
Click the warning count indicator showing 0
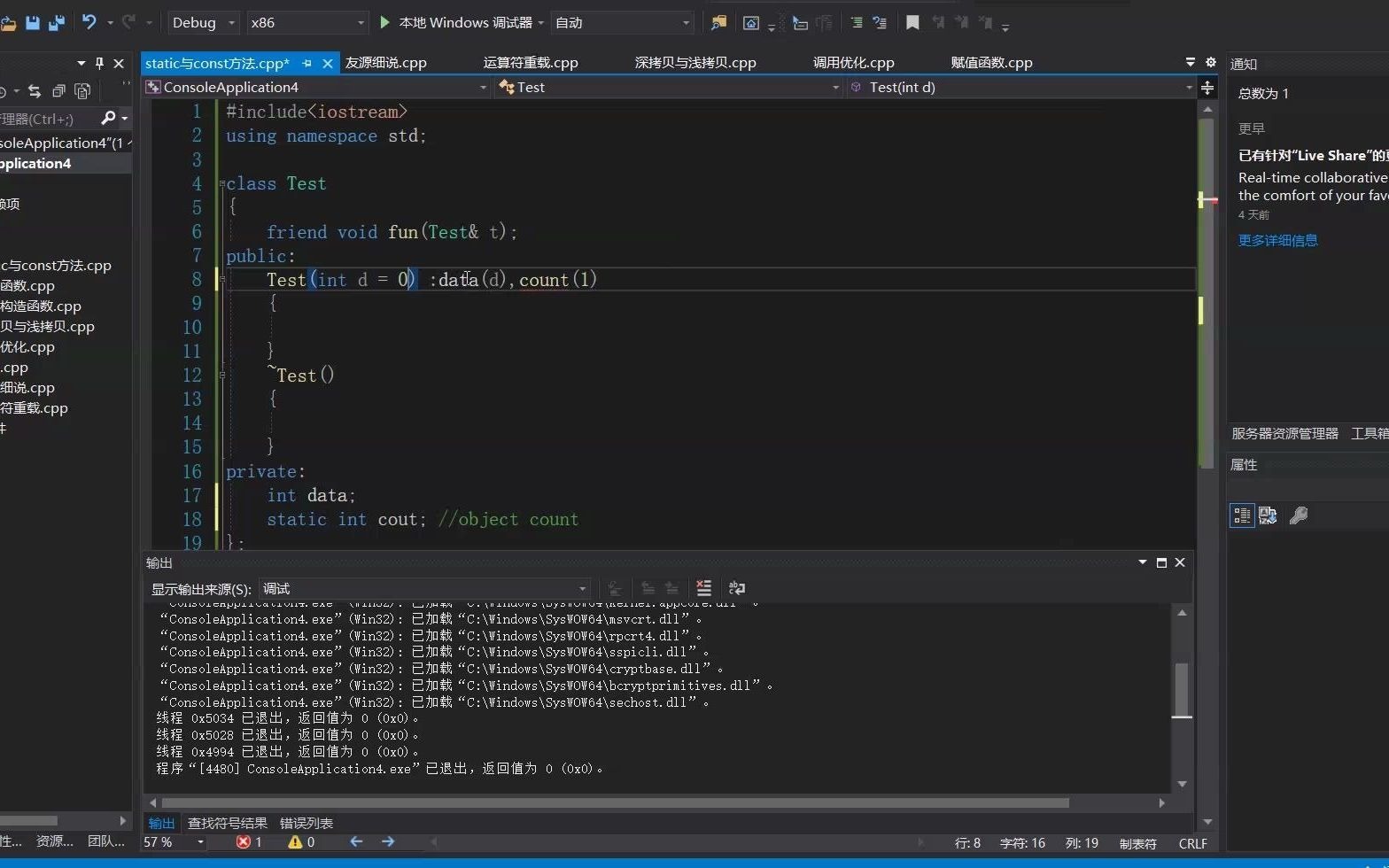pos(301,842)
